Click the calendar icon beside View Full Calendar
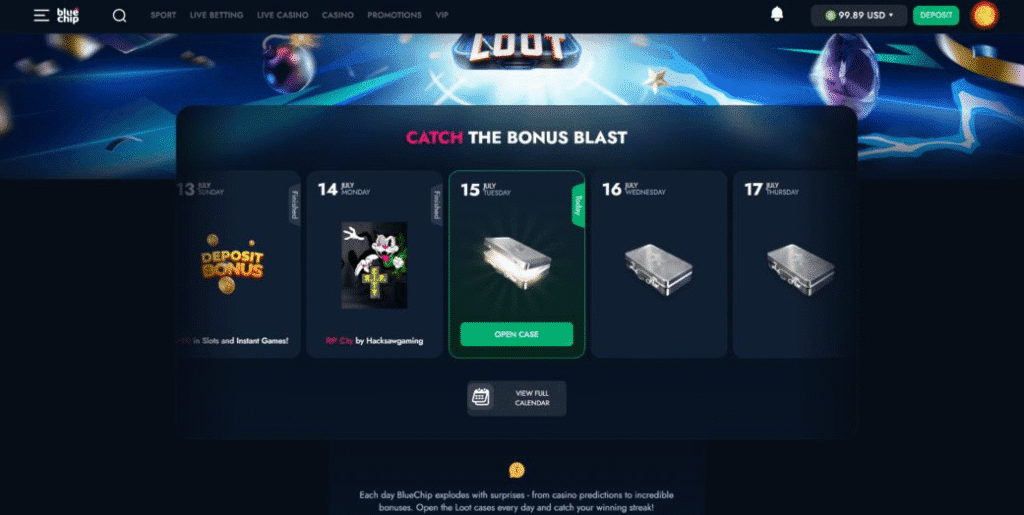Screen dimensions: 1024x515 [x=481, y=398]
